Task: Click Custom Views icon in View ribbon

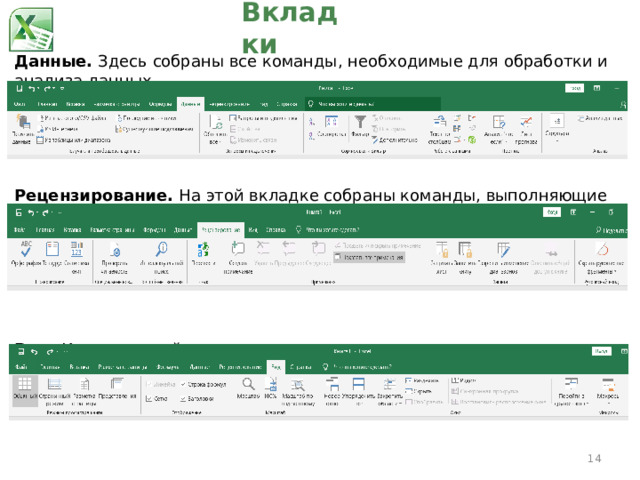Action: click(x=117, y=384)
